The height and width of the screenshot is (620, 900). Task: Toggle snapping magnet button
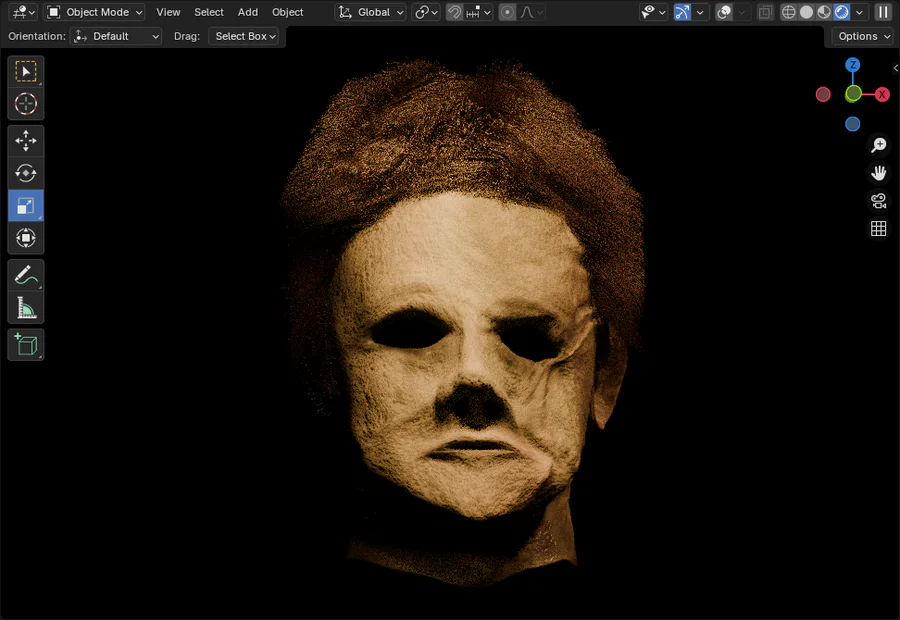coord(455,12)
